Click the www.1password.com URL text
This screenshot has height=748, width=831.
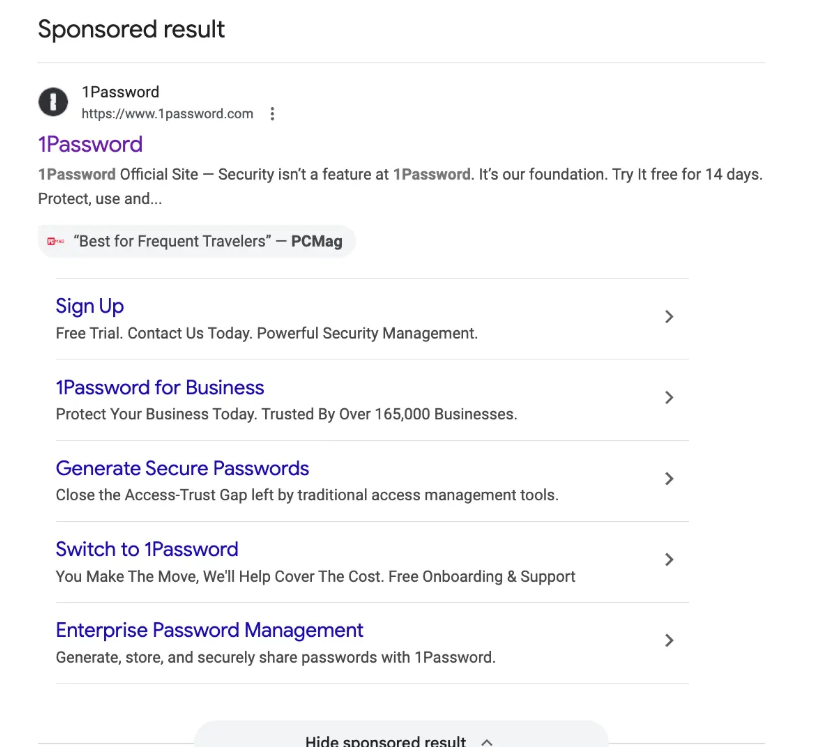click(167, 114)
